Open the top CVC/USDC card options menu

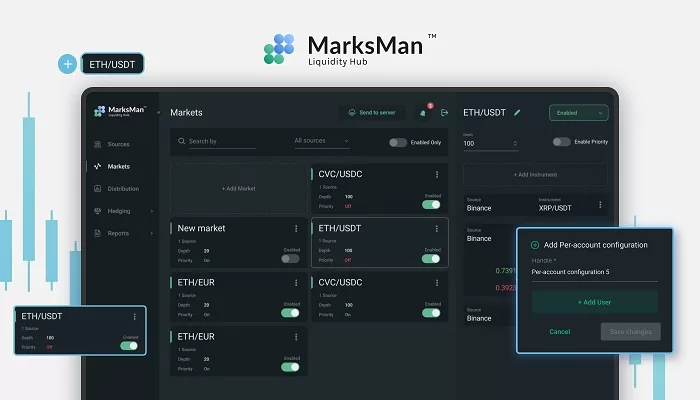click(437, 175)
